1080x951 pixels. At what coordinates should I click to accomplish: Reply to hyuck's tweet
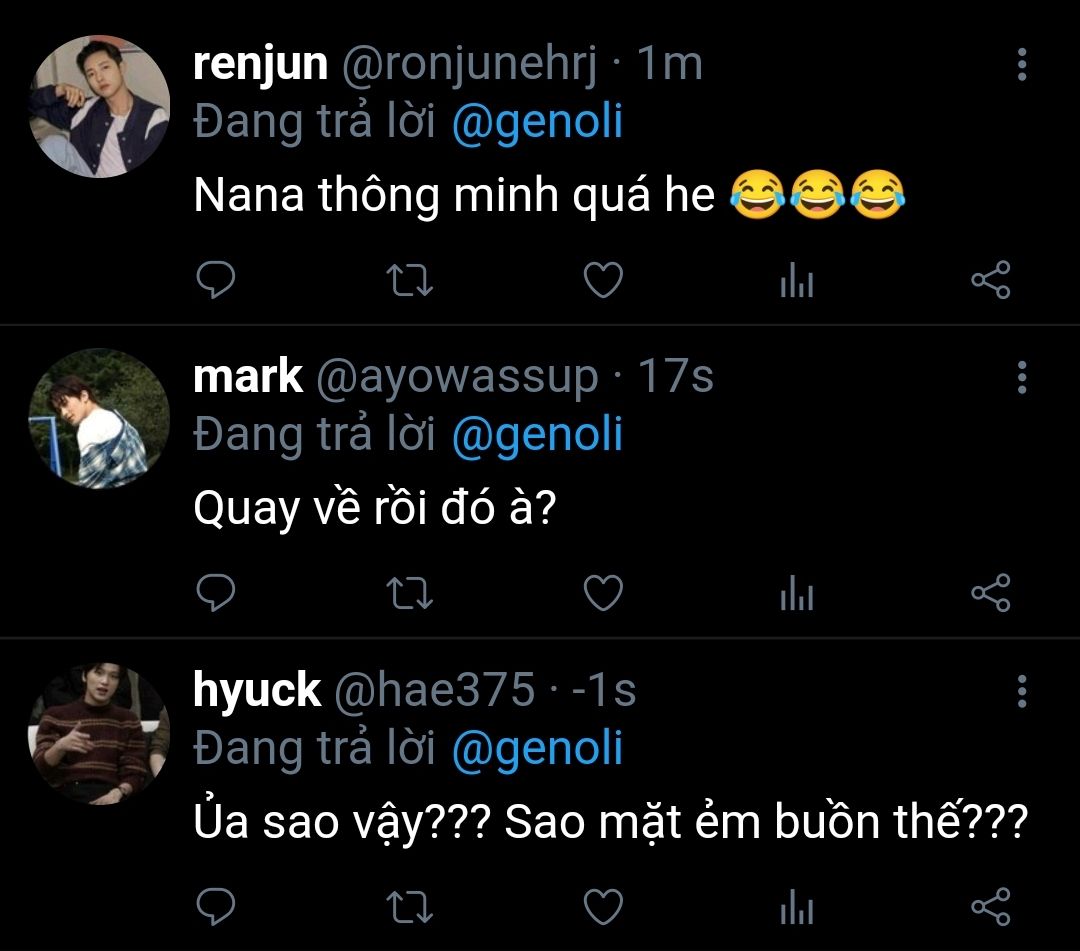coord(214,907)
